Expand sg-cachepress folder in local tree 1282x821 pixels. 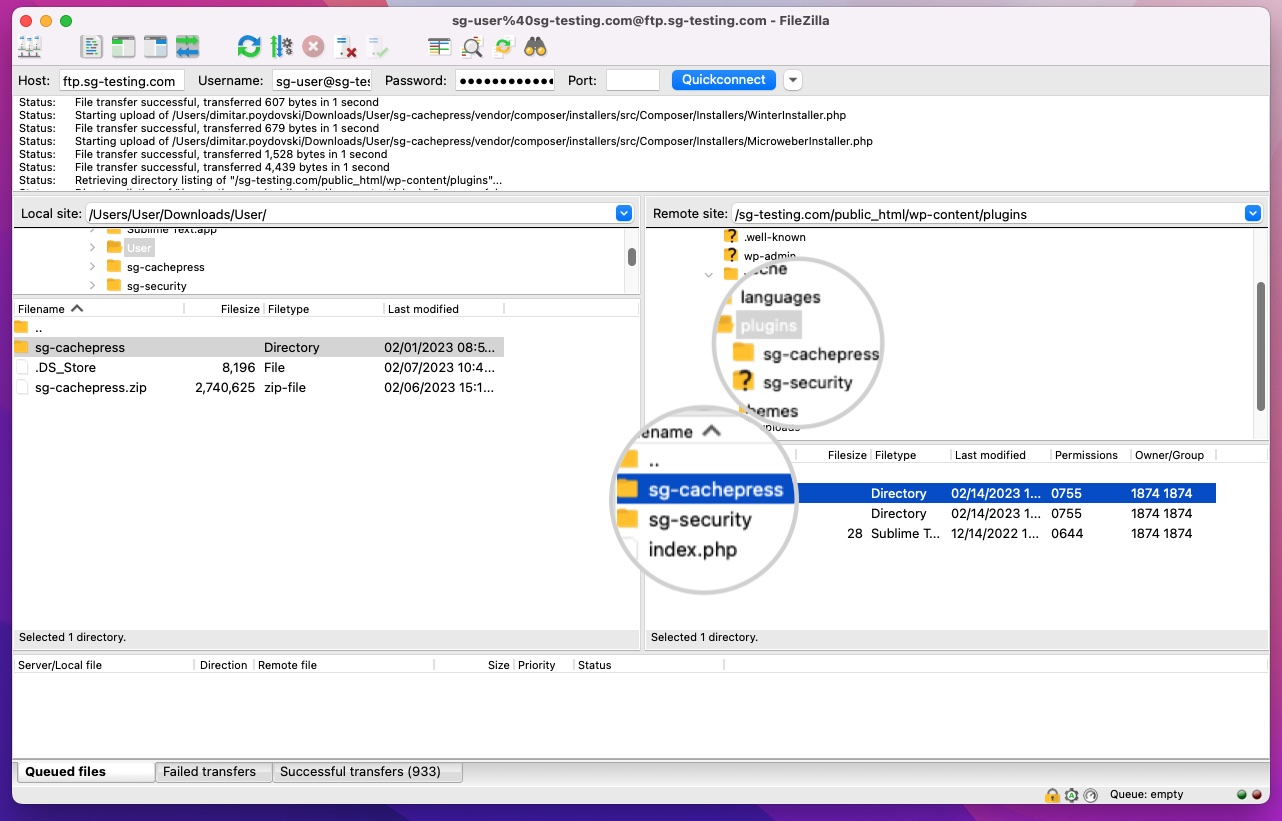(92, 267)
